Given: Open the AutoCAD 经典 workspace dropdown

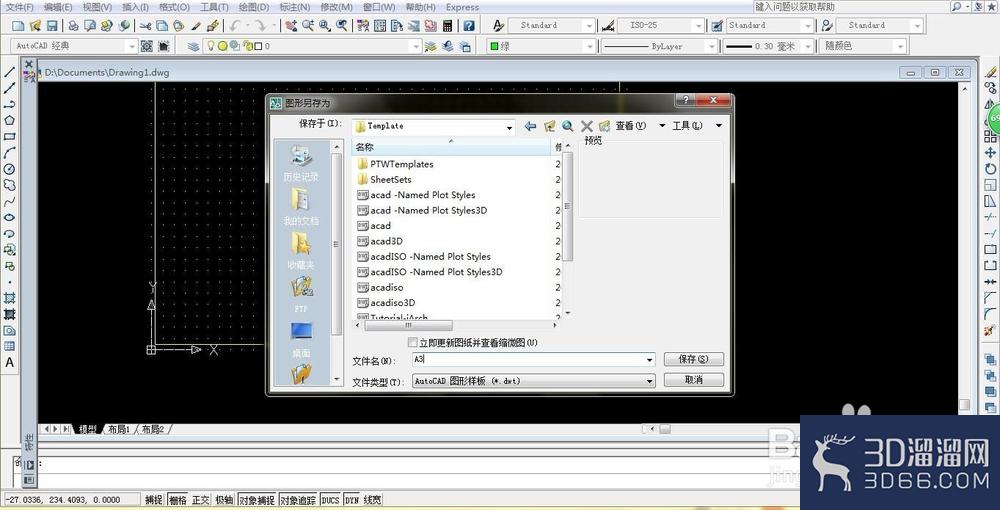Looking at the screenshot, I should tap(132, 46).
